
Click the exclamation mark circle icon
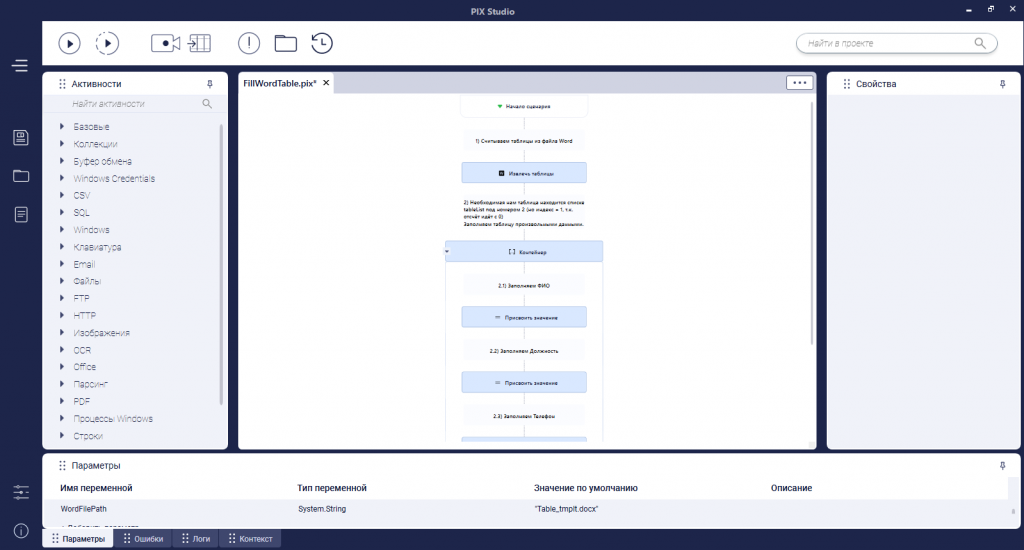point(249,43)
